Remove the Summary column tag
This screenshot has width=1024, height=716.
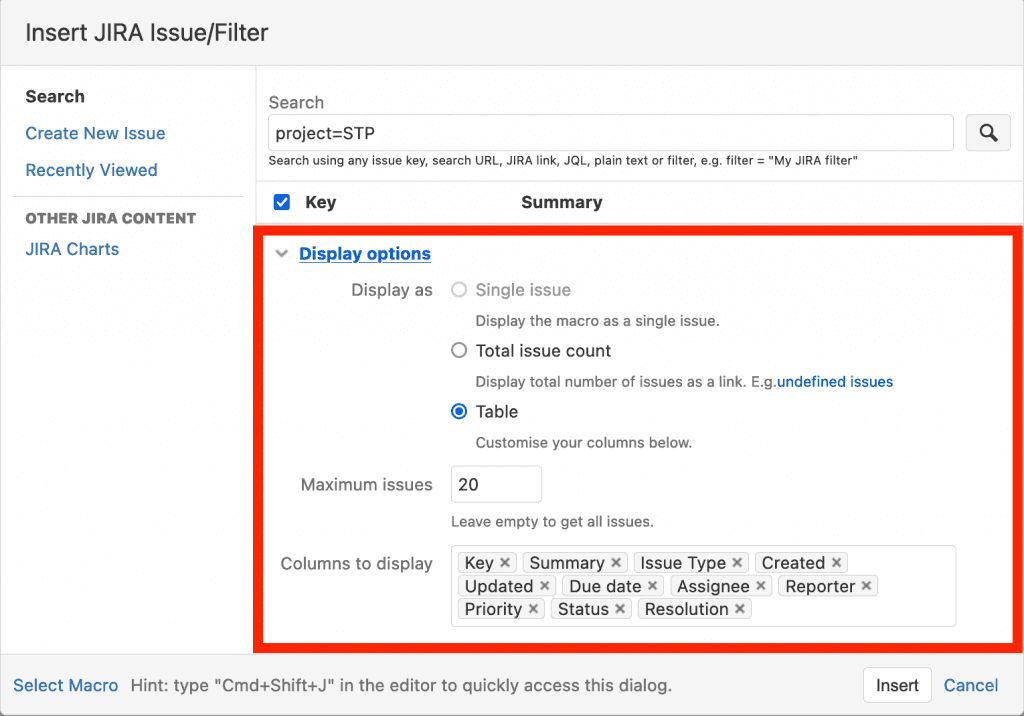pyautogui.click(x=616, y=562)
